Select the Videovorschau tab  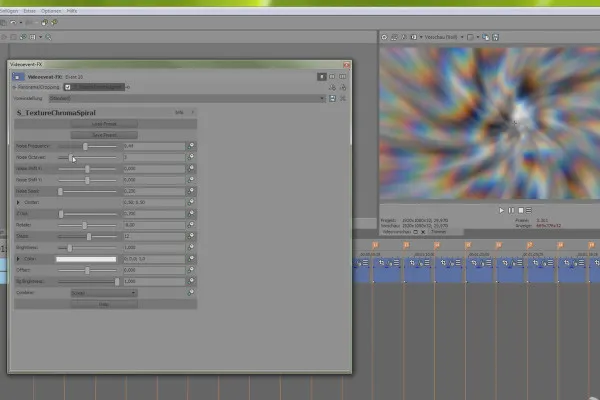click(396, 232)
